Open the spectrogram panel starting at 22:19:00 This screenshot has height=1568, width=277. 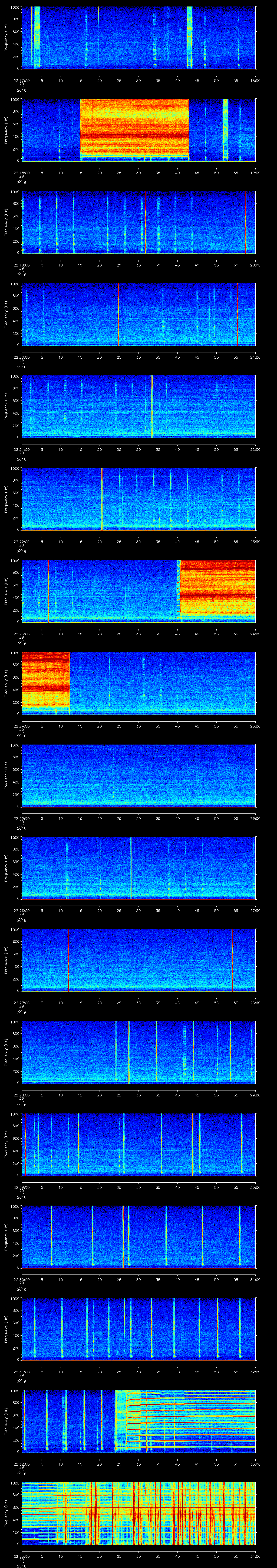[x=139, y=222]
